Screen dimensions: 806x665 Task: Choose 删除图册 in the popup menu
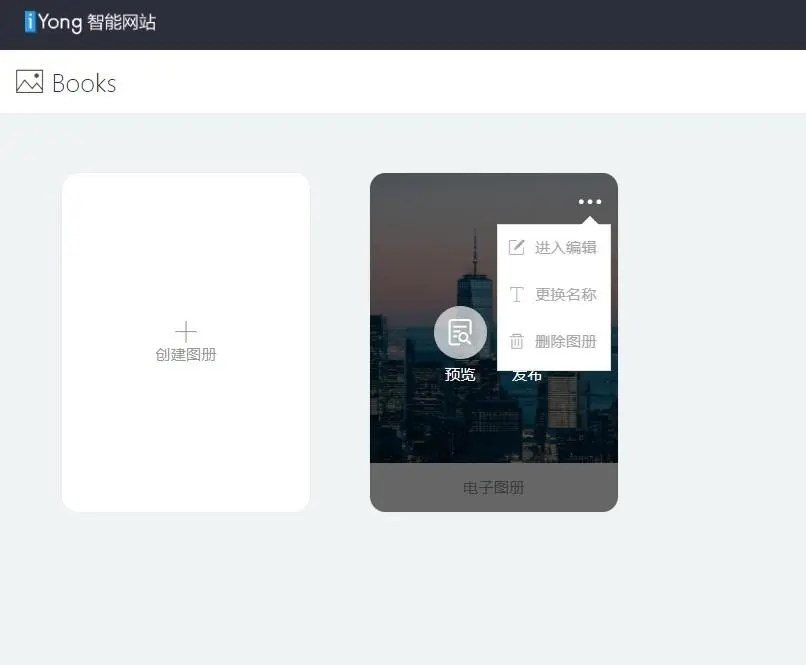tap(566, 341)
